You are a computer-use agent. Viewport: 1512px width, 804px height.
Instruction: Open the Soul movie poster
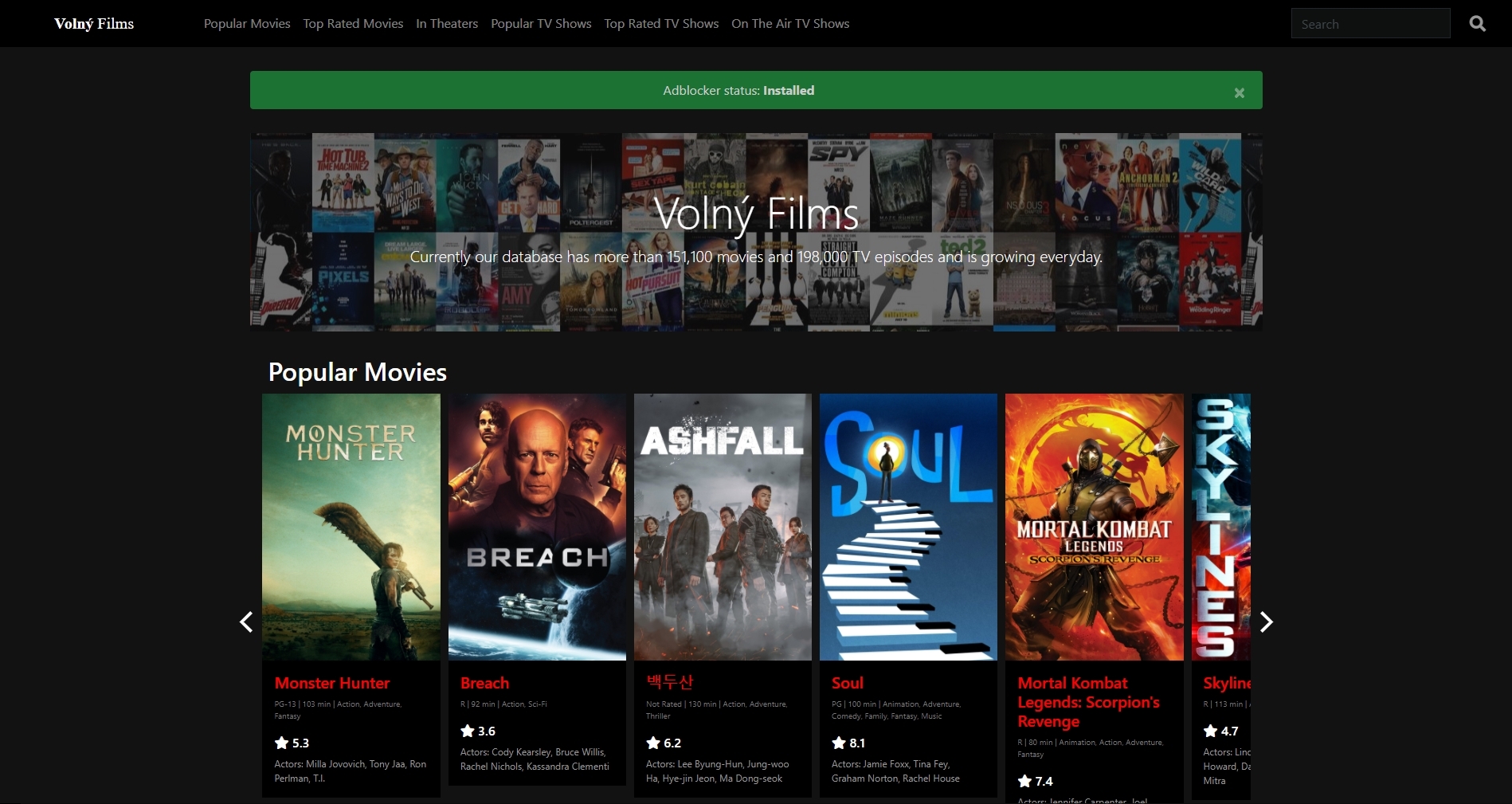[x=908, y=527]
